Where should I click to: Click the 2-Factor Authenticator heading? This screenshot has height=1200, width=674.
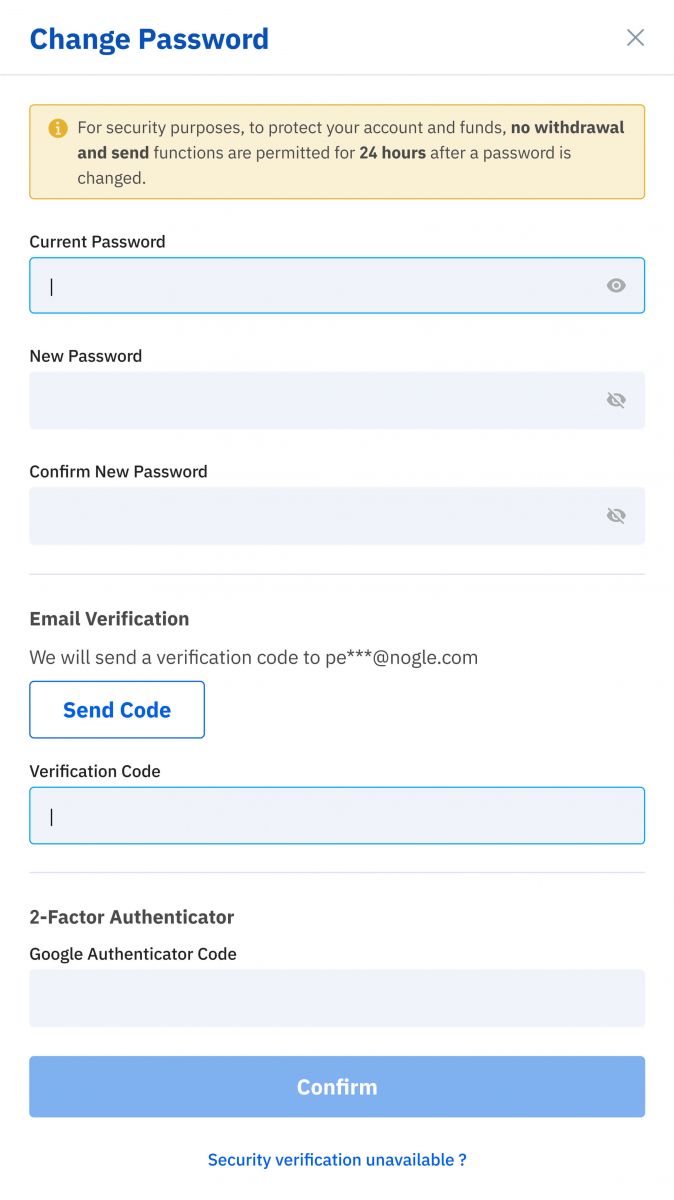(133, 916)
